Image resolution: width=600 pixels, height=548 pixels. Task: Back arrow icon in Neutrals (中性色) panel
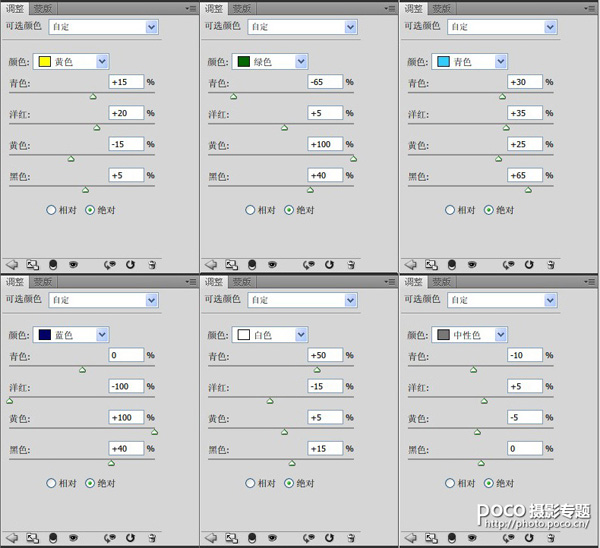point(411,538)
